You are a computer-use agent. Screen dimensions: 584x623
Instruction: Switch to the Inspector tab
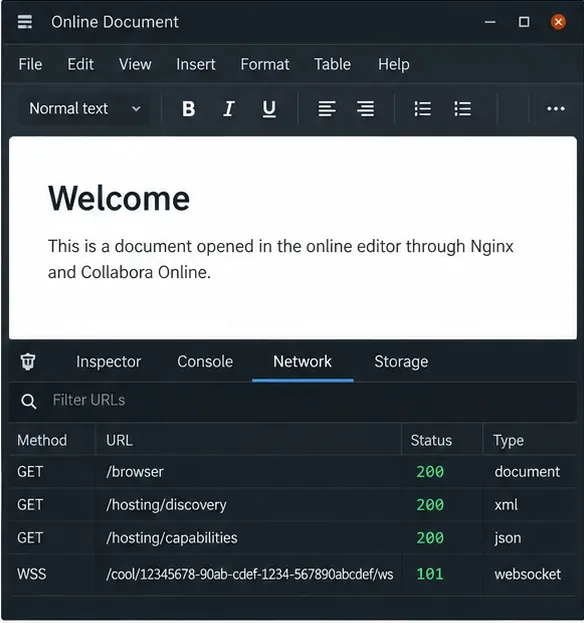108,362
